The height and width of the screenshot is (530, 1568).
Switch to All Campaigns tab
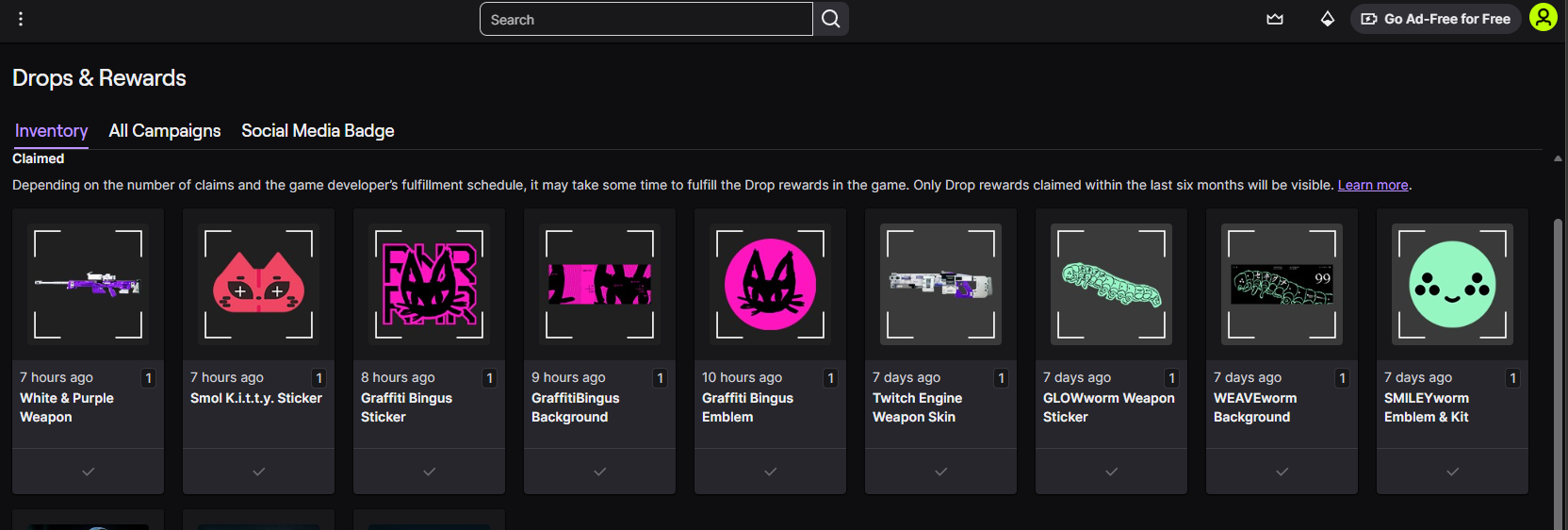(165, 131)
